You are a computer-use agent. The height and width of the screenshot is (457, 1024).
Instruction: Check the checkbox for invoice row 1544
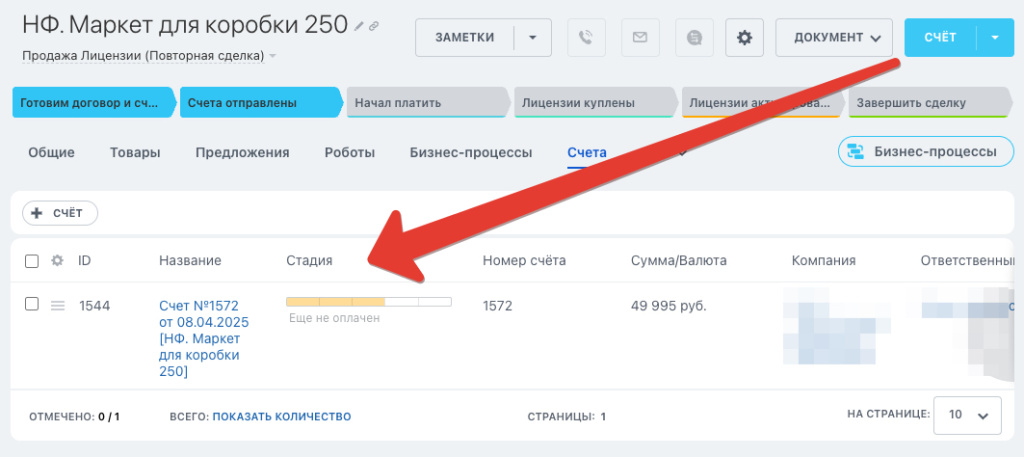click(32, 304)
